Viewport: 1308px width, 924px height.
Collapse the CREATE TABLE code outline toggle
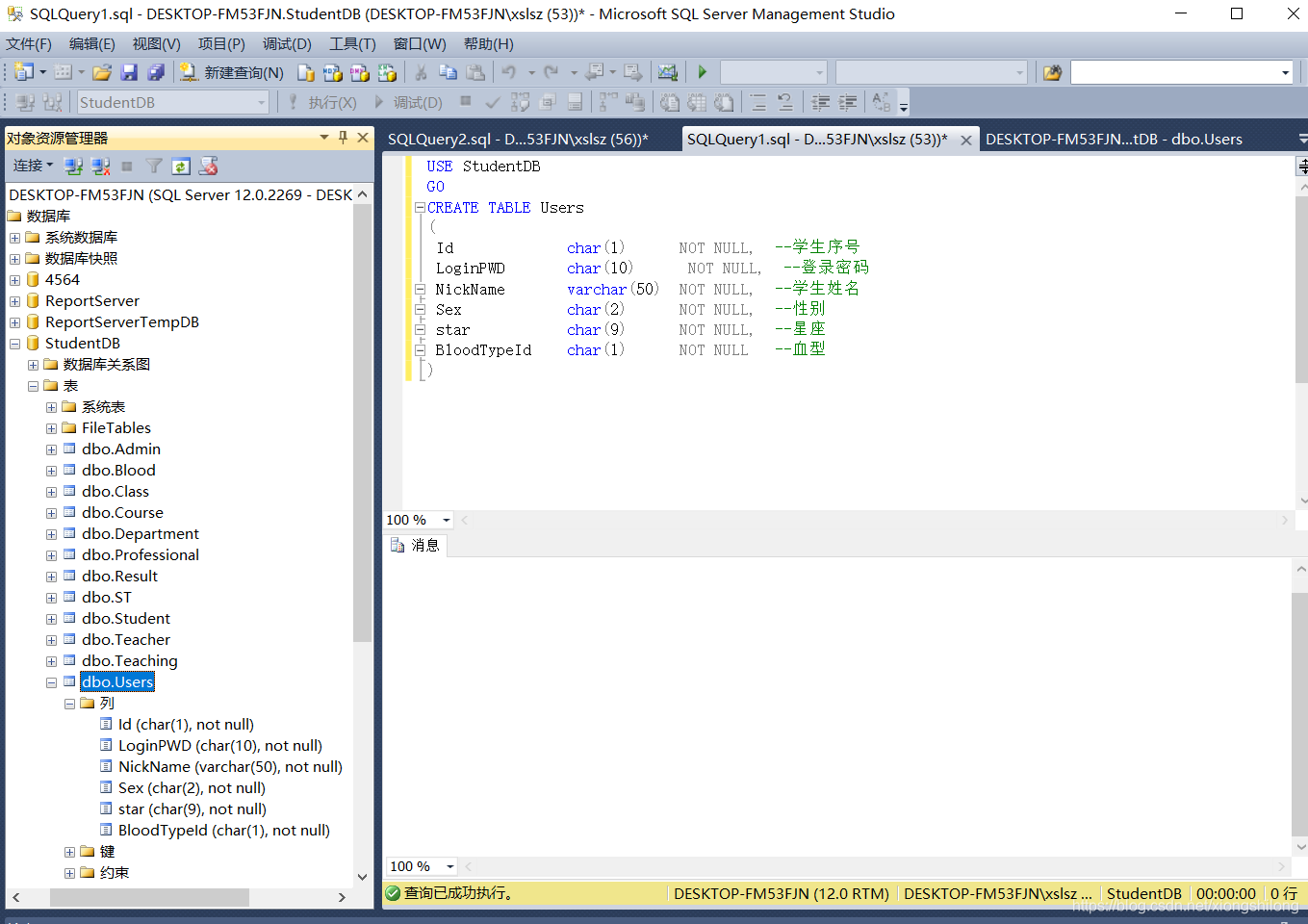coord(420,208)
